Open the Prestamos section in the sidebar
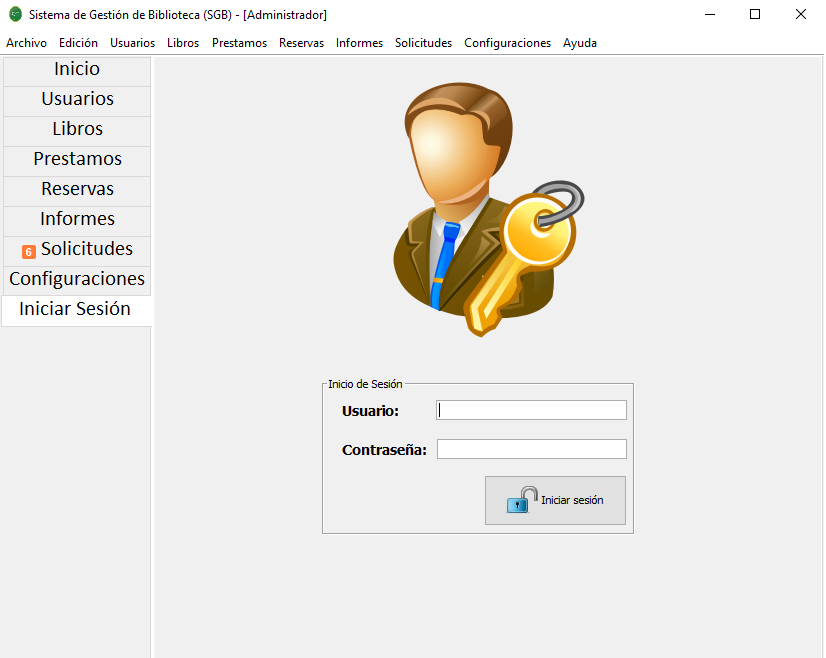The width and height of the screenshot is (826, 658). point(75,159)
